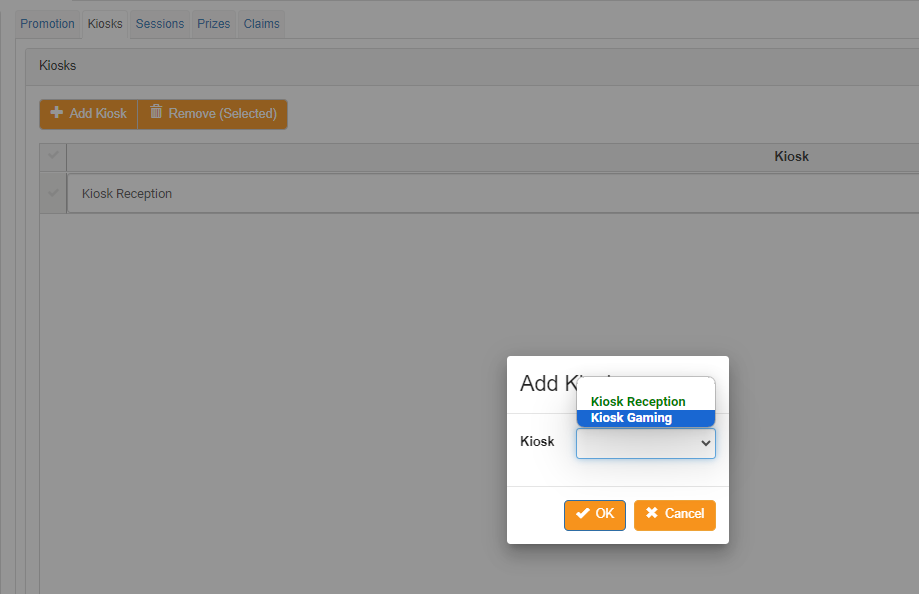
Task: Click the X icon on the Cancel button
Action: 652,514
